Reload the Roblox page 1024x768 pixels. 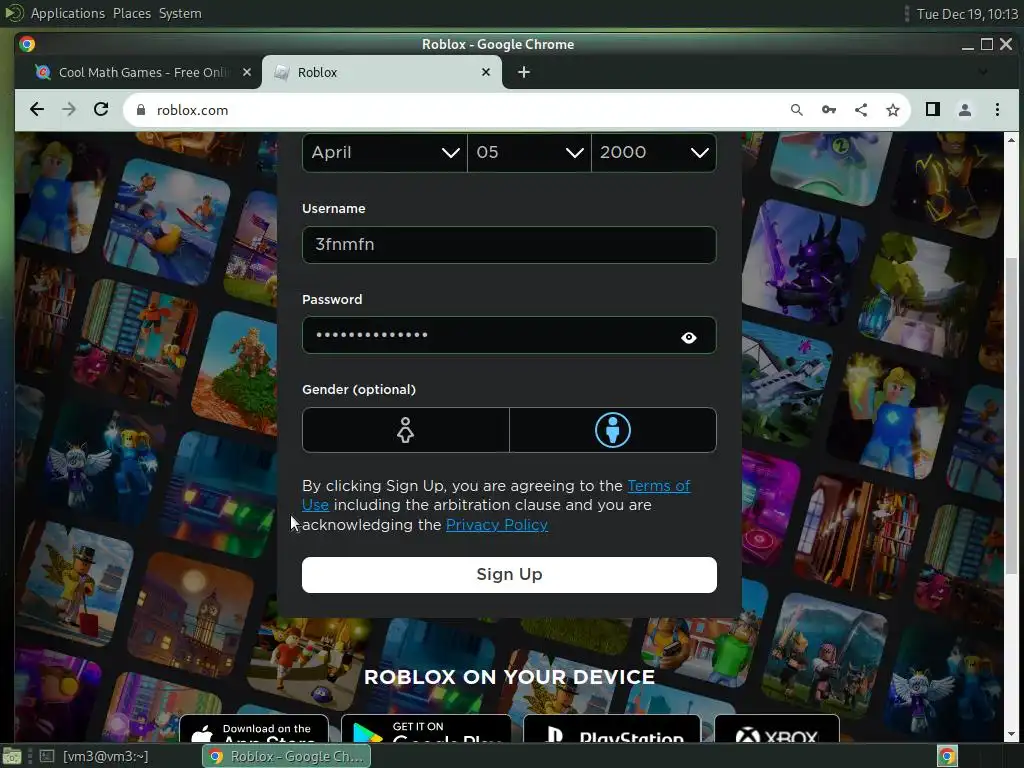point(101,110)
